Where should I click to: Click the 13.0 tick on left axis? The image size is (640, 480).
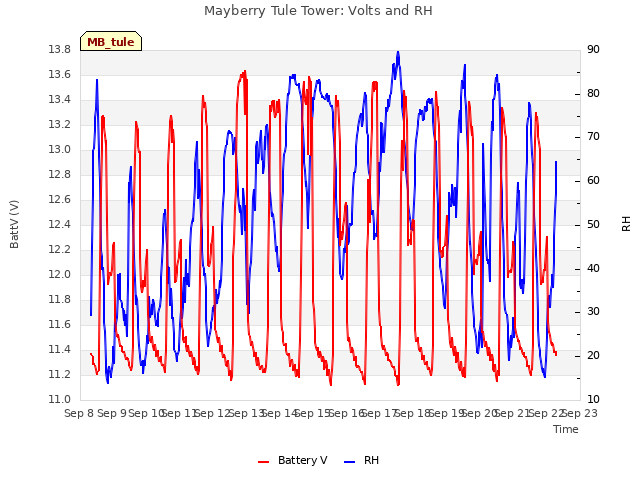point(60,150)
